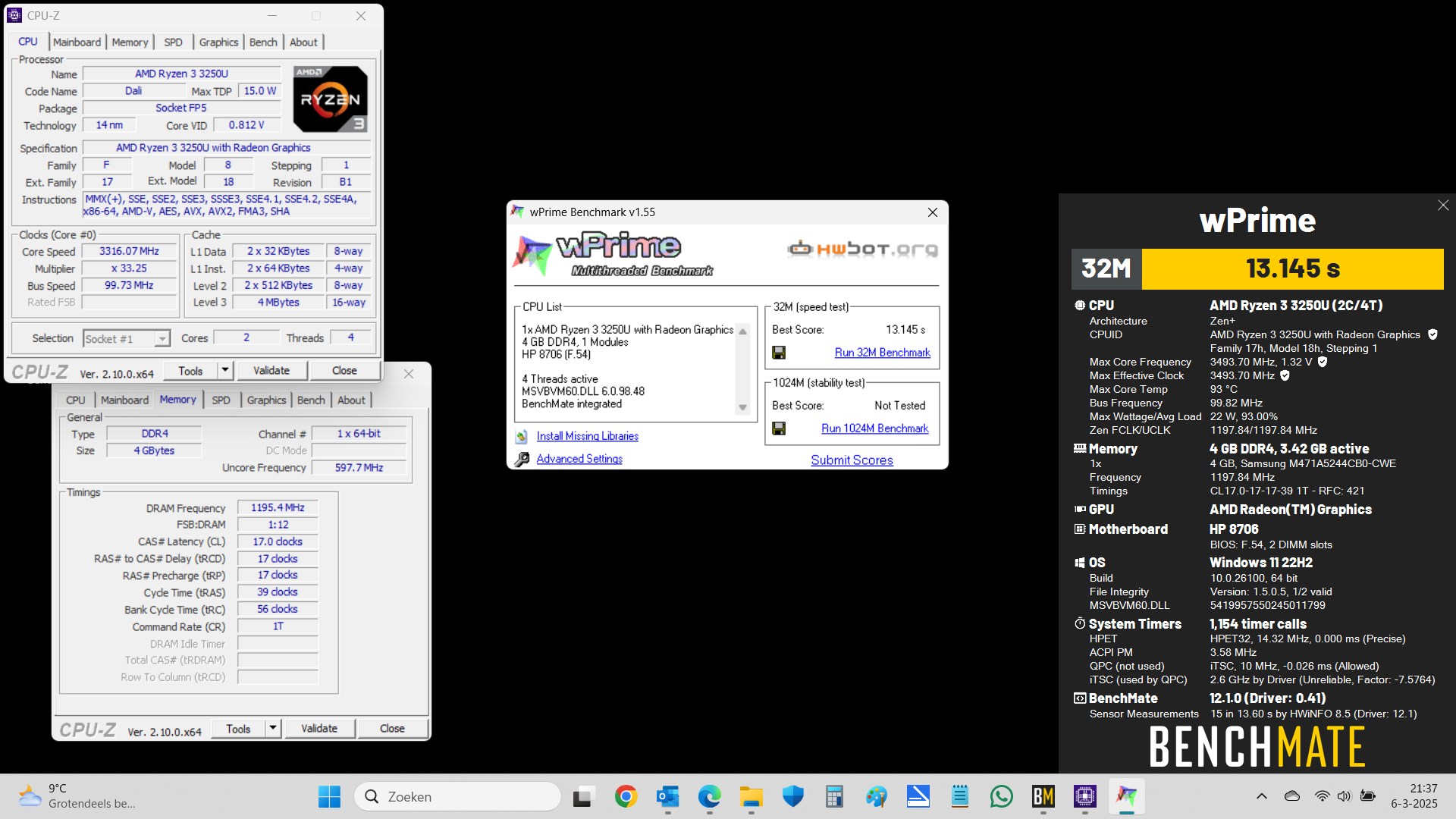Open Tools dropdown arrow in upper CPU-Z
The height and width of the screenshot is (819, 1456).
[225, 371]
